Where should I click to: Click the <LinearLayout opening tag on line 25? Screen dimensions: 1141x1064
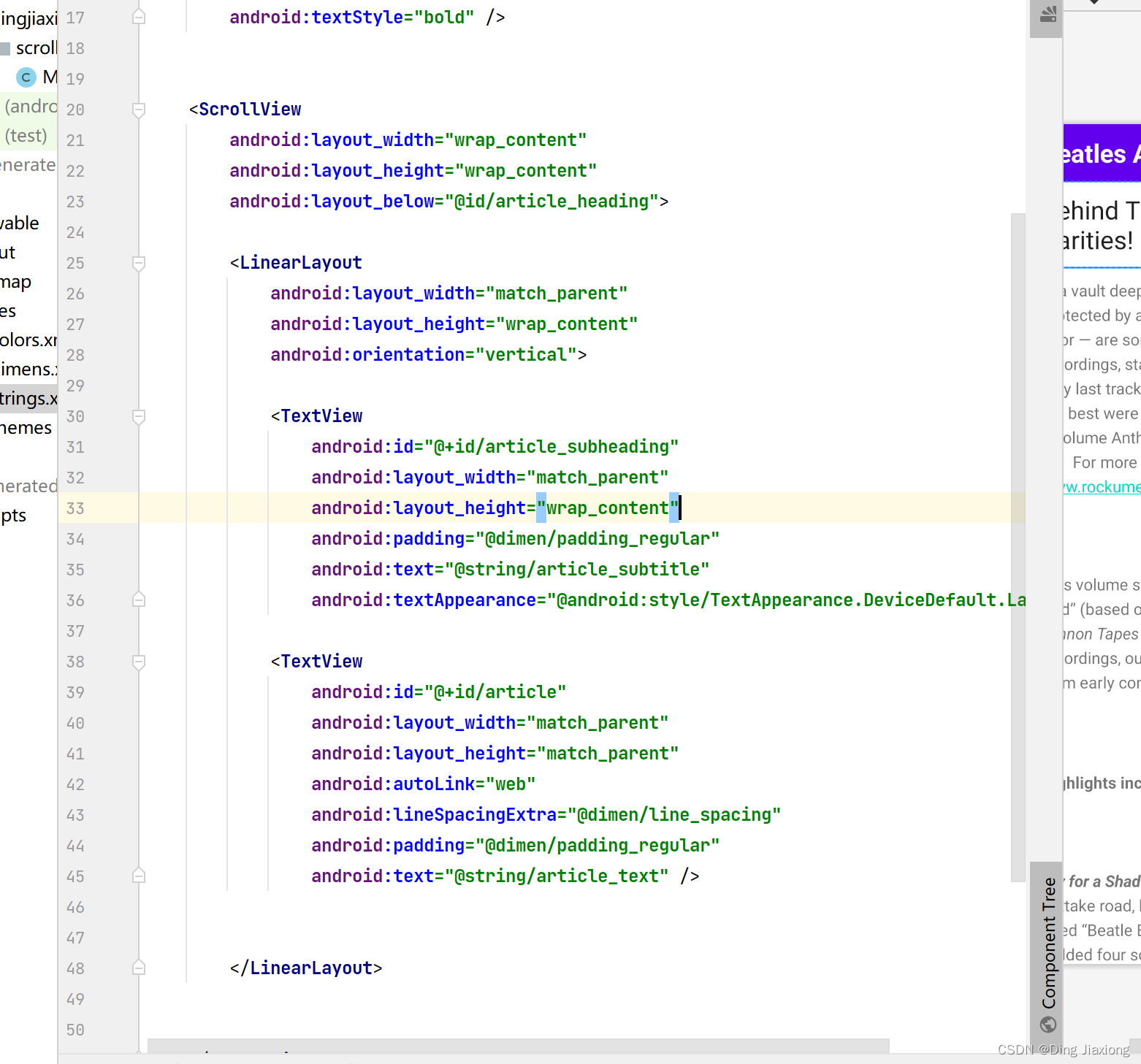point(296,263)
